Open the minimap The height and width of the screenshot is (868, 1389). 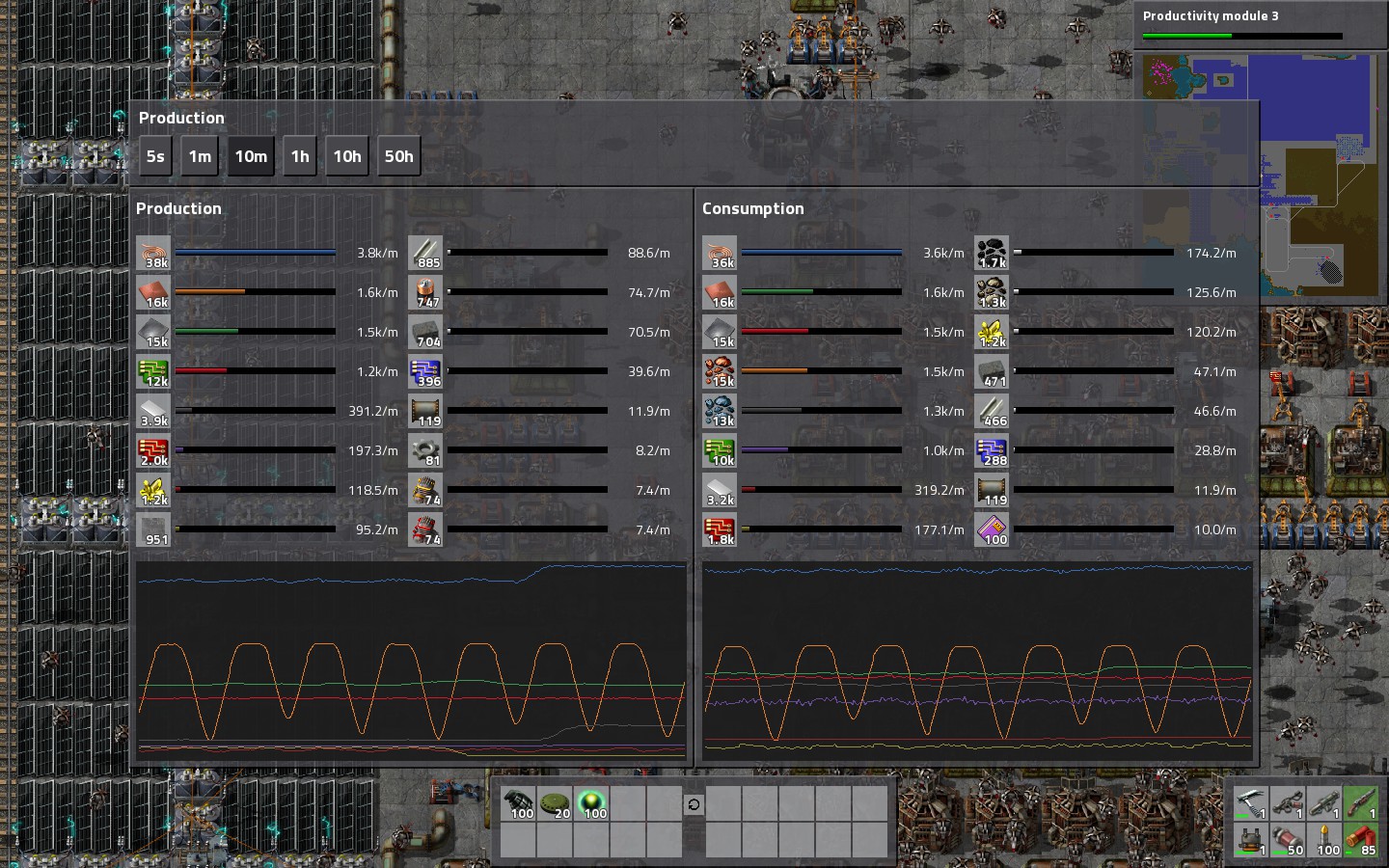(x=1259, y=175)
